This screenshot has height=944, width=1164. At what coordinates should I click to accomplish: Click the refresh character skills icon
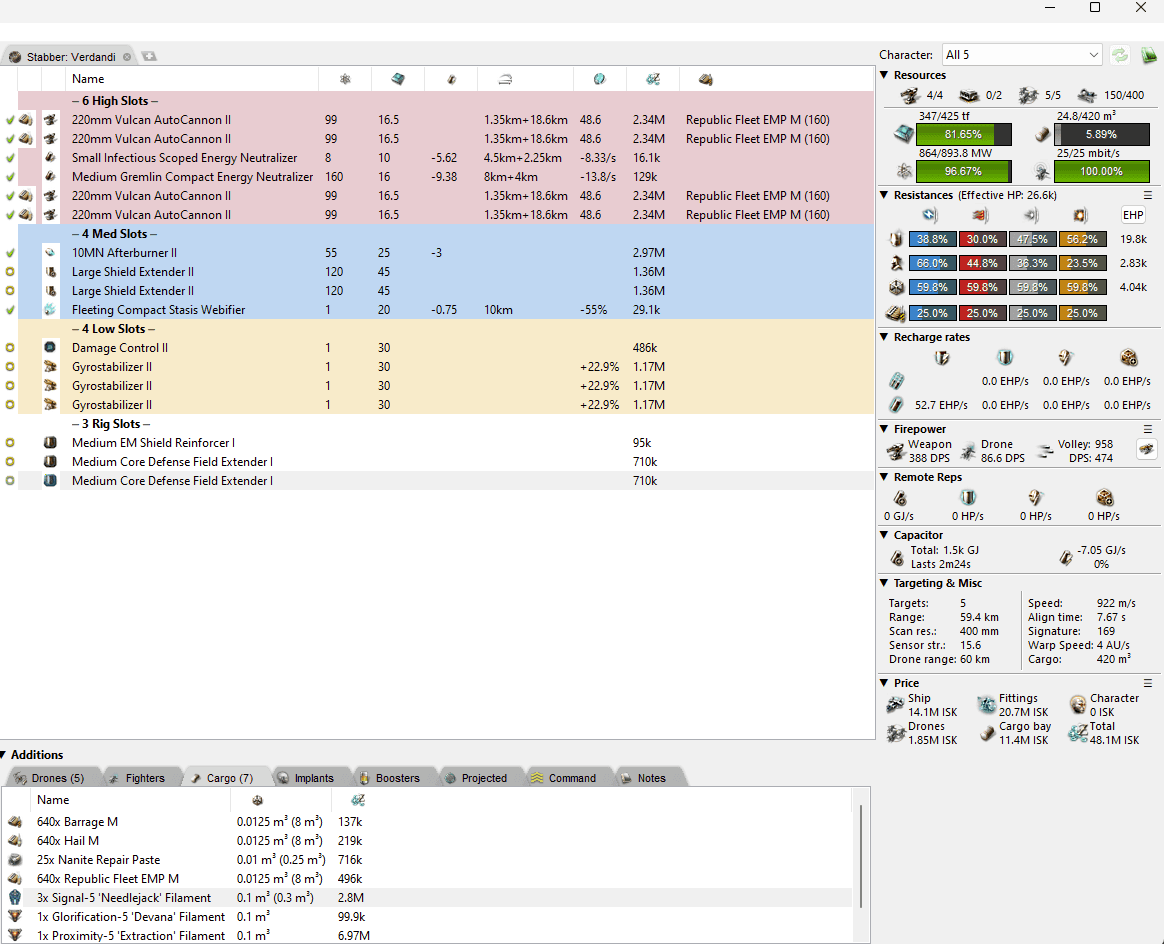1119,55
